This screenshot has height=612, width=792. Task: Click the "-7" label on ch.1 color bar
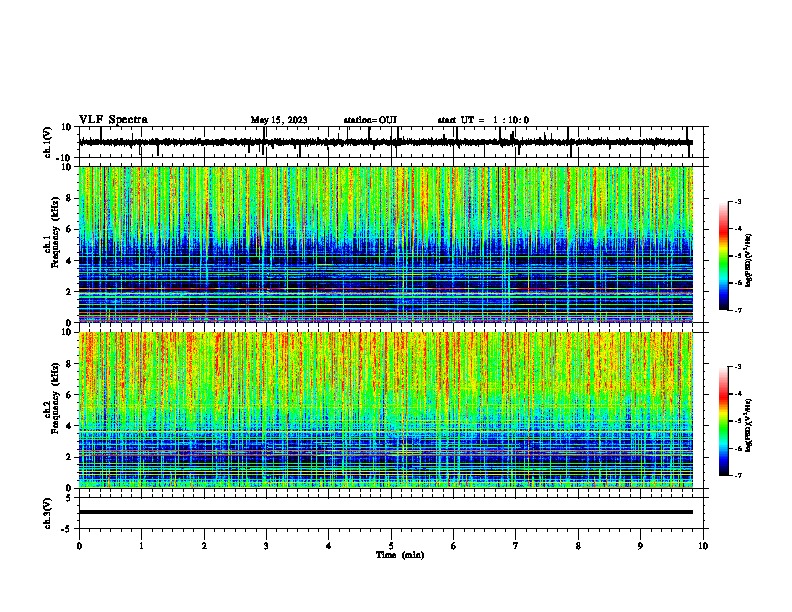(x=737, y=310)
